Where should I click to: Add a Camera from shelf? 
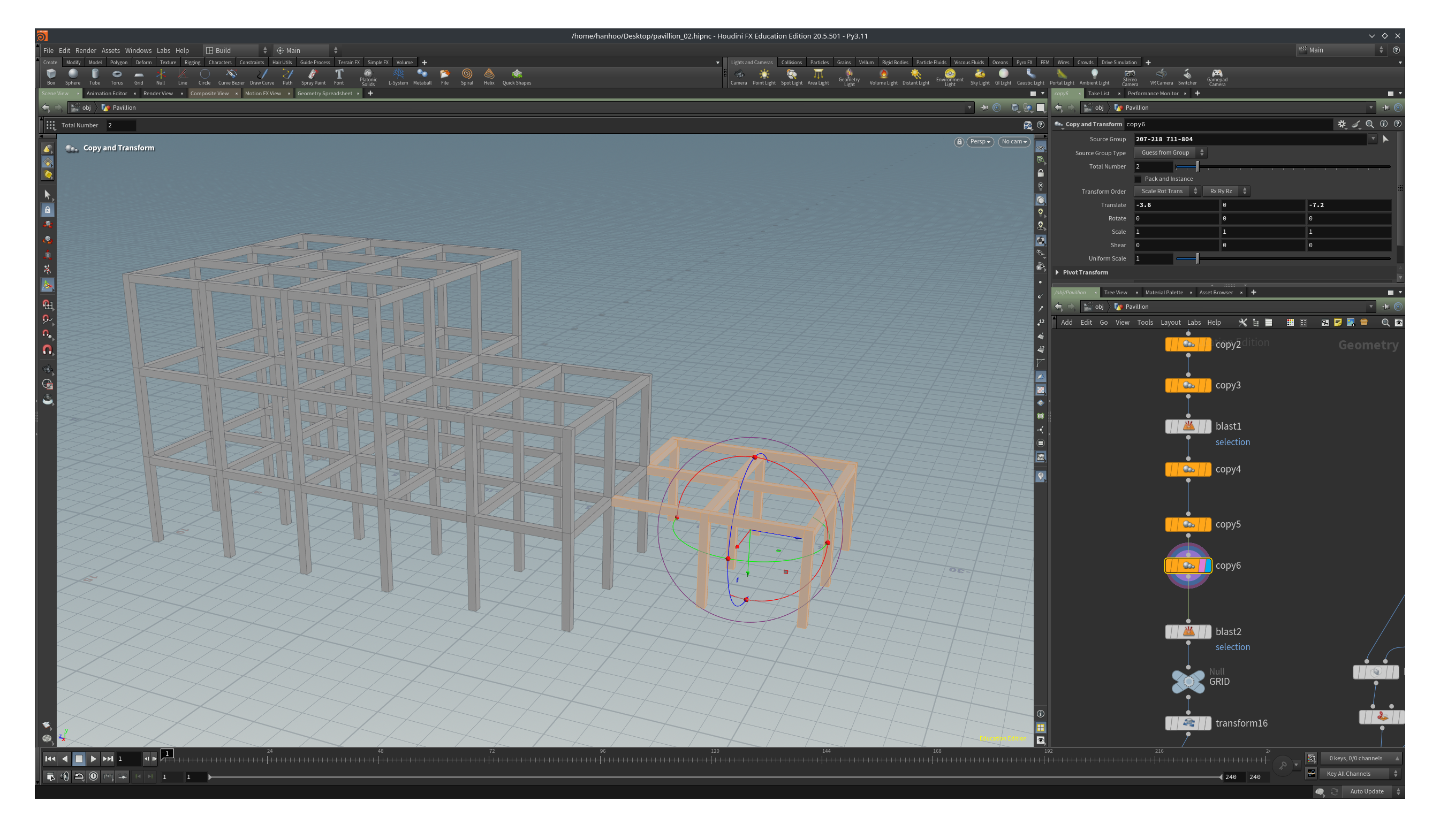pyautogui.click(x=739, y=77)
